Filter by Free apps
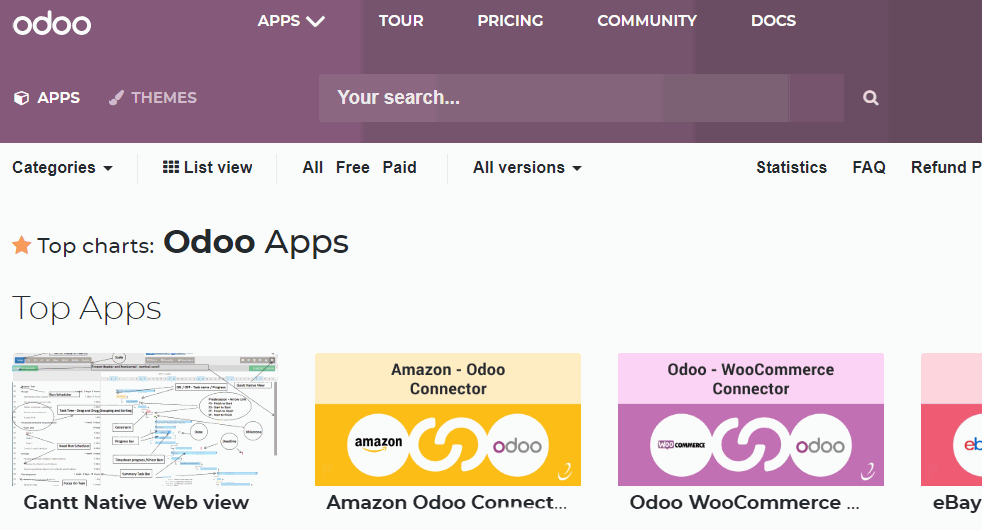 tap(353, 167)
